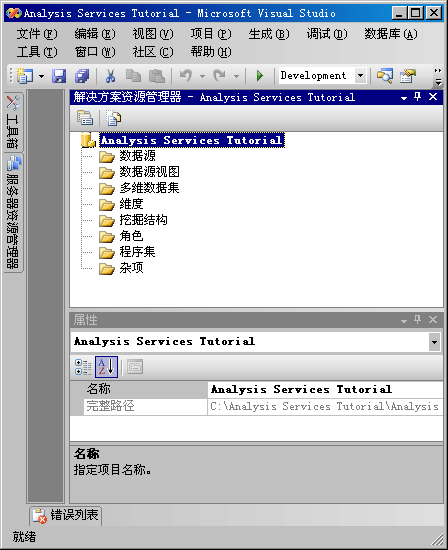Image resolution: width=448 pixels, height=550 pixels.
Task: Switch properties to Categorized view
Action: (83, 367)
